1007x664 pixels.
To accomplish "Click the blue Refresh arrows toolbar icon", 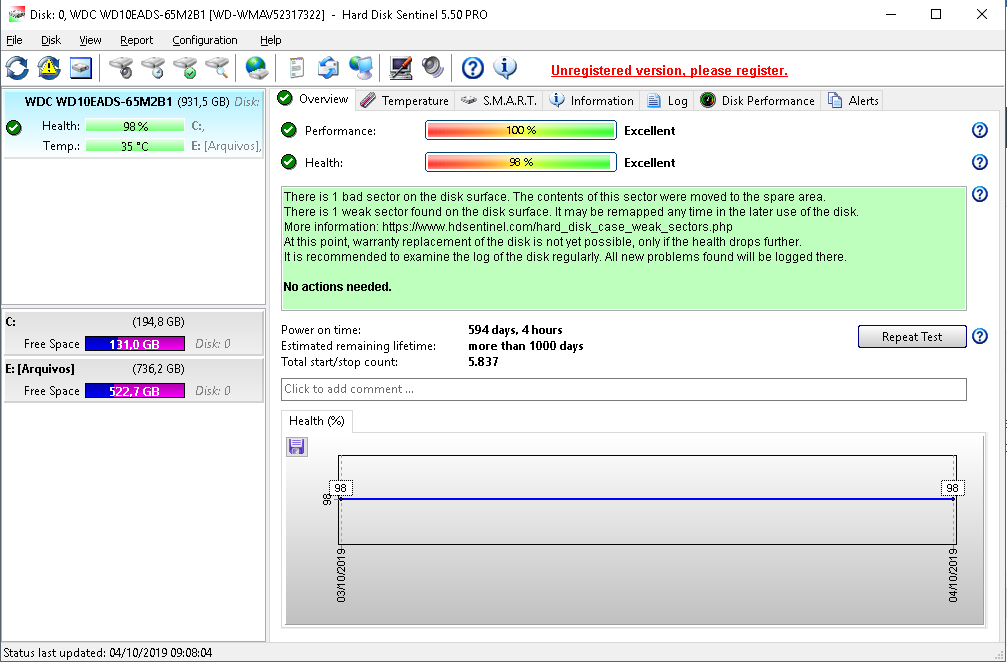I will (x=17, y=67).
